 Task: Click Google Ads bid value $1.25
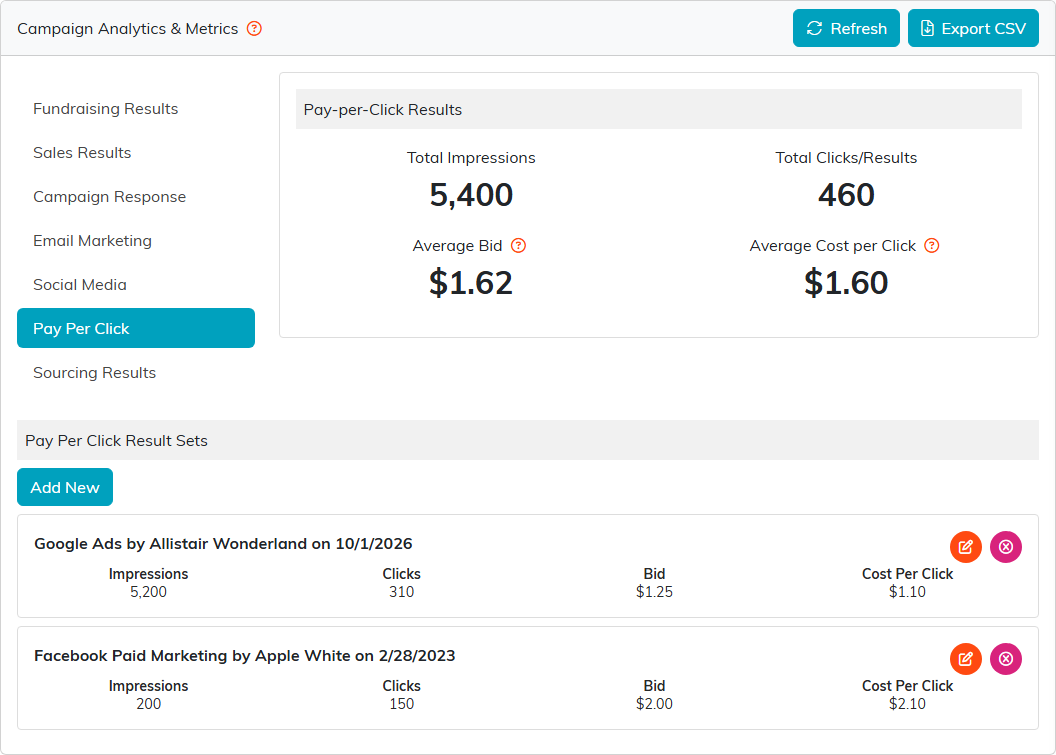(655, 592)
